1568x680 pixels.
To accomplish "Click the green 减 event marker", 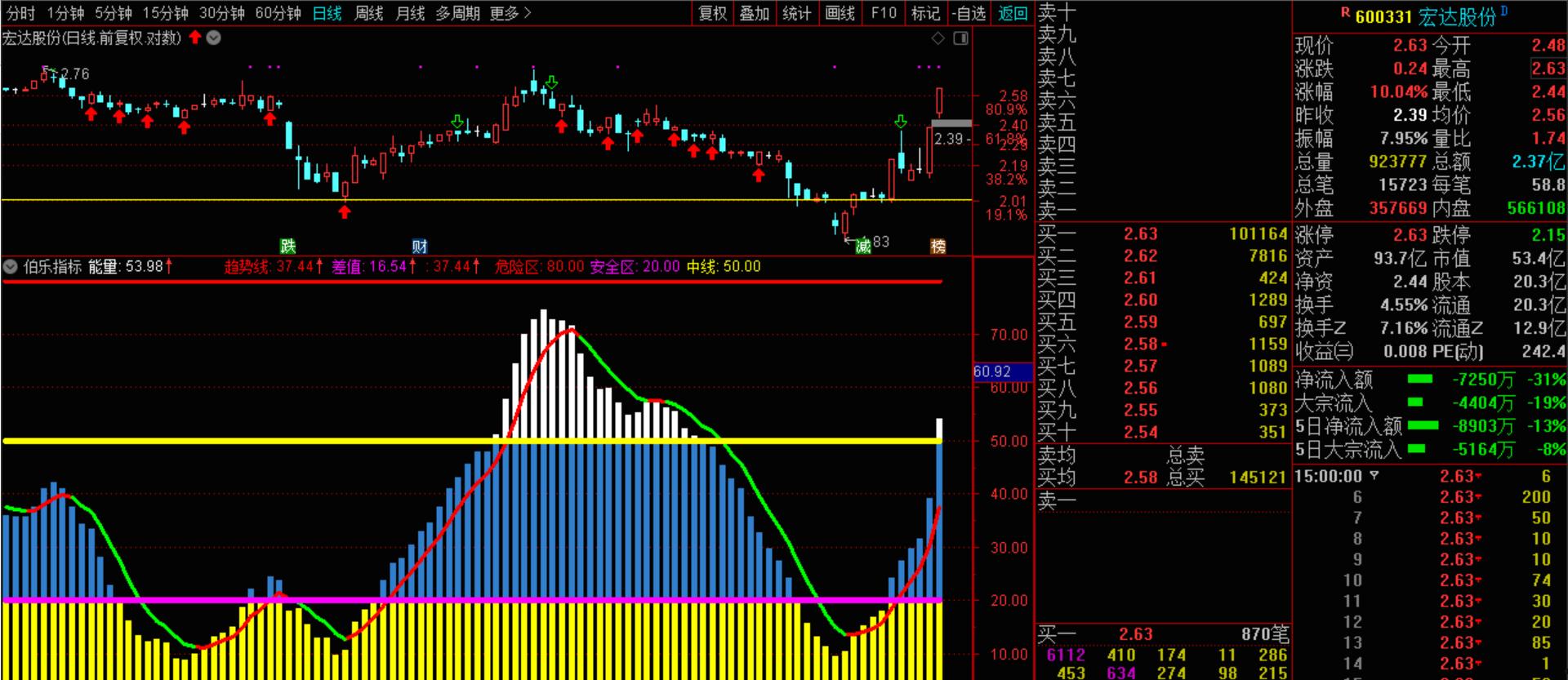I will [863, 246].
